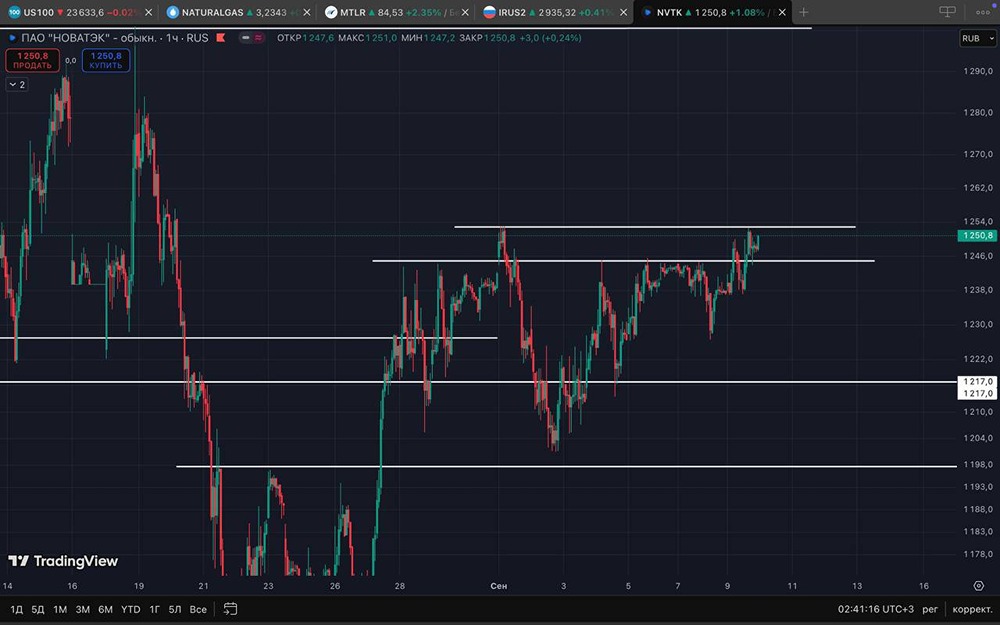Switch to the NATURALGAS chart tab
Viewport: 1000px width, 625px height.
238,12
